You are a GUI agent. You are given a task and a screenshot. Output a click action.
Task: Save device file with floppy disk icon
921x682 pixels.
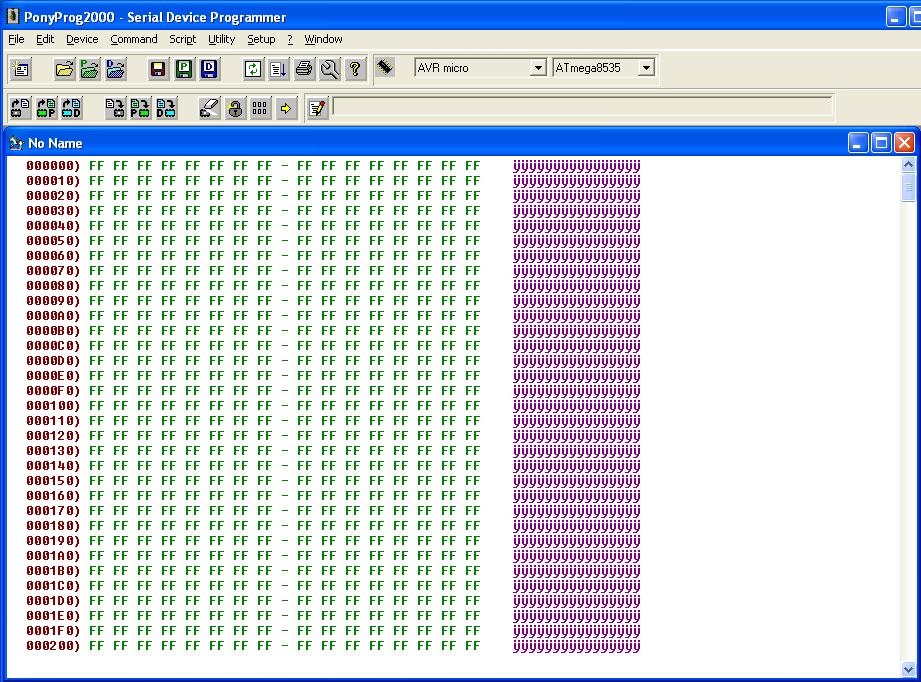click(x=158, y=69)
